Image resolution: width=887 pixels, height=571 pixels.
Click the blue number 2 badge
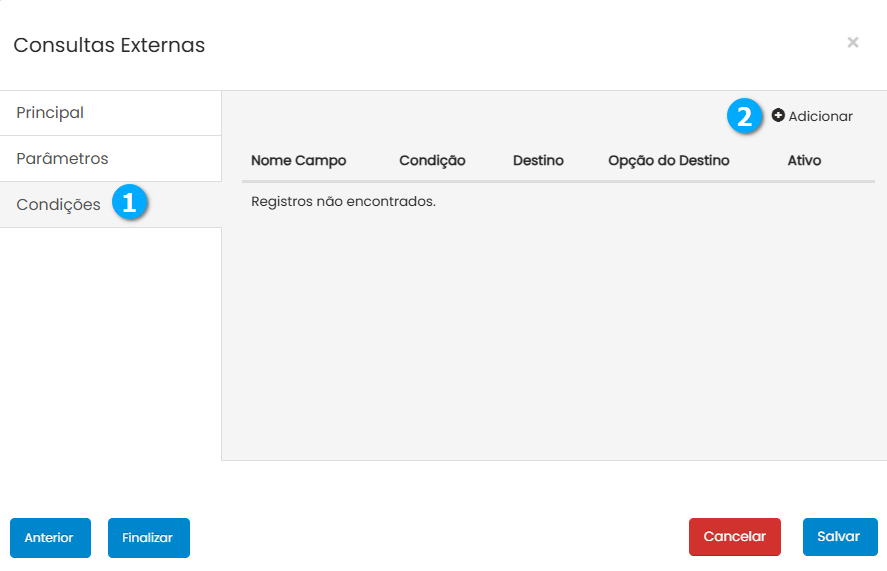[x=743, y=116]
